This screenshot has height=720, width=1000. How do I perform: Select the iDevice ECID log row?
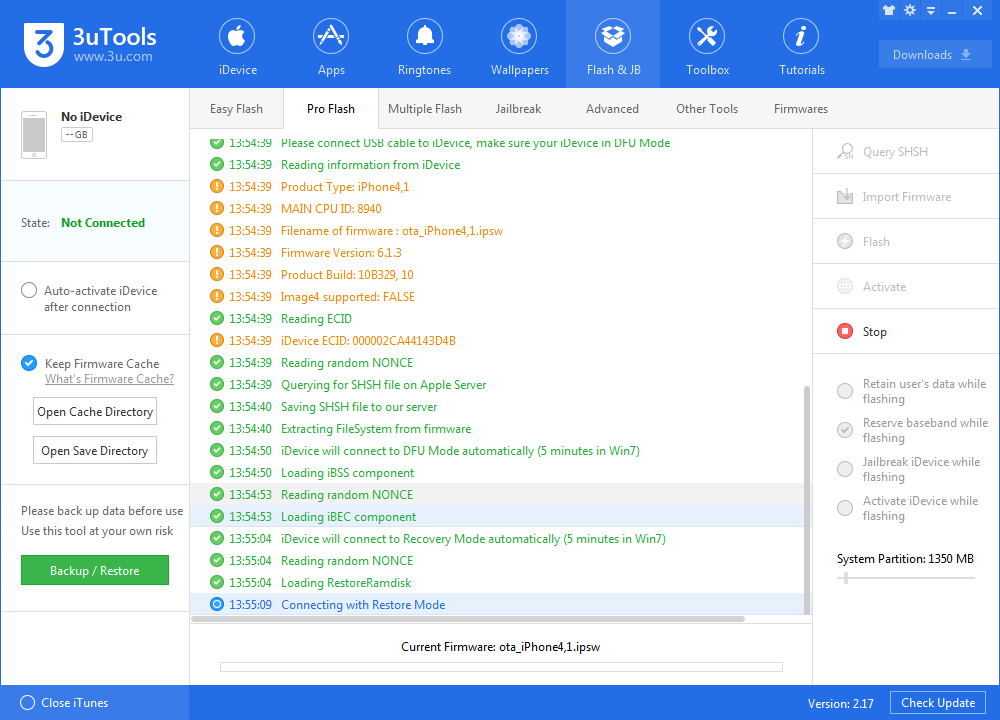click(497, 341)
